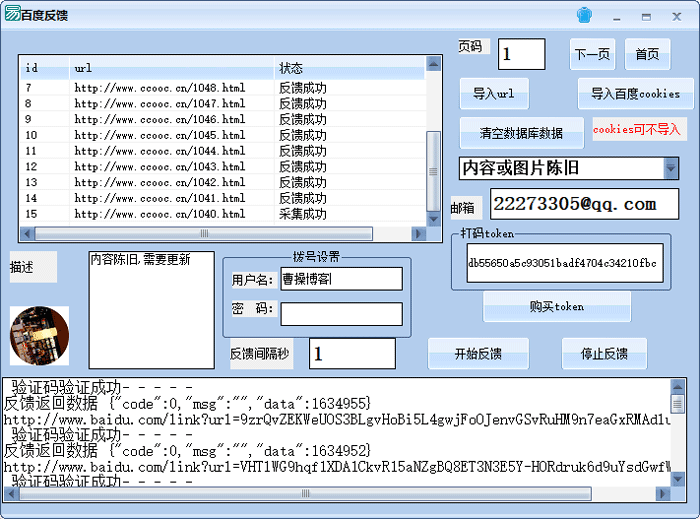The height and width of the screenshot is (519, 700).
Task: Click id cell 10 in the table
Action: [x=31, y=135]
